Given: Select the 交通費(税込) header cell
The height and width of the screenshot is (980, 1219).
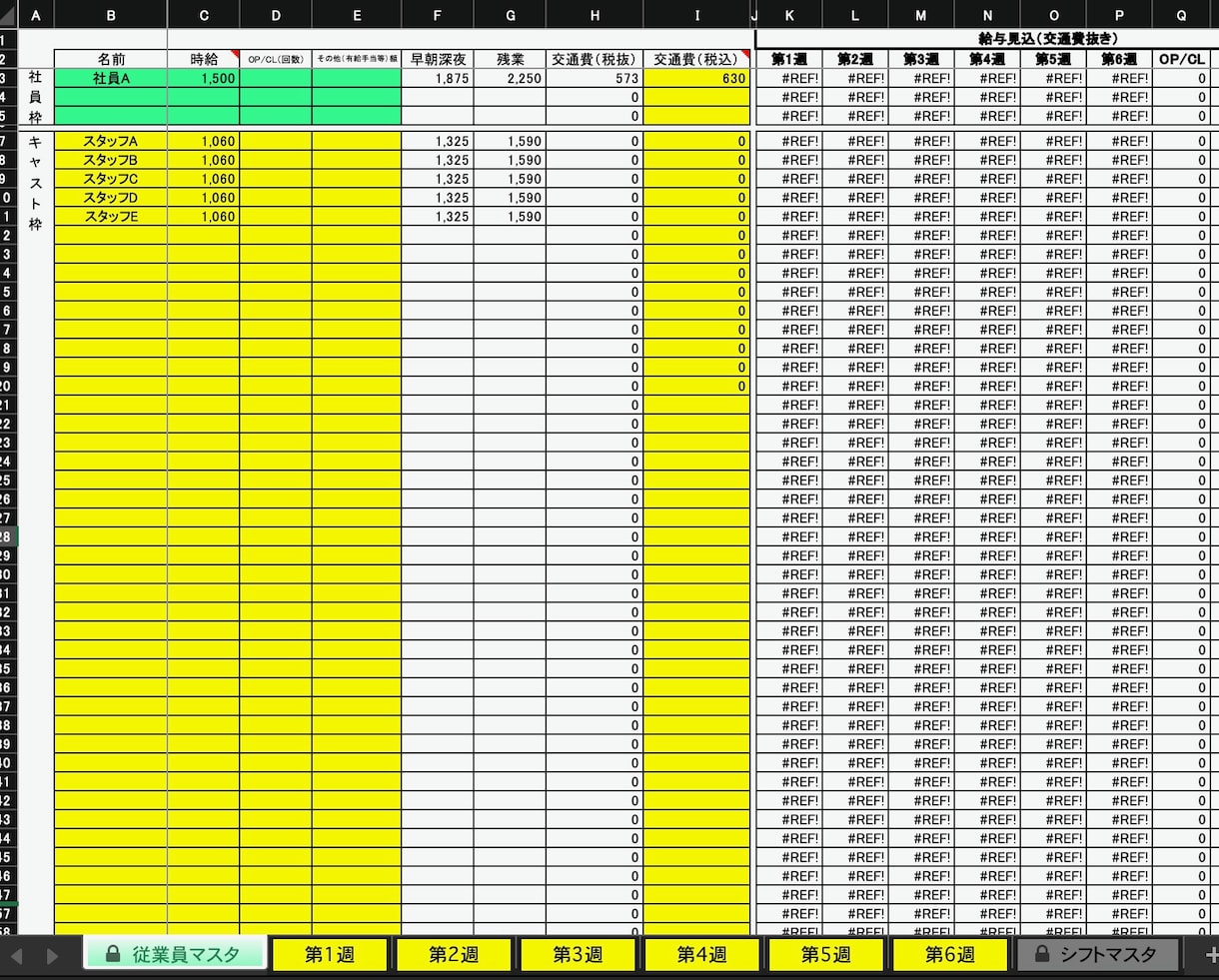Looking at the screenshot, I should point(697,59).
